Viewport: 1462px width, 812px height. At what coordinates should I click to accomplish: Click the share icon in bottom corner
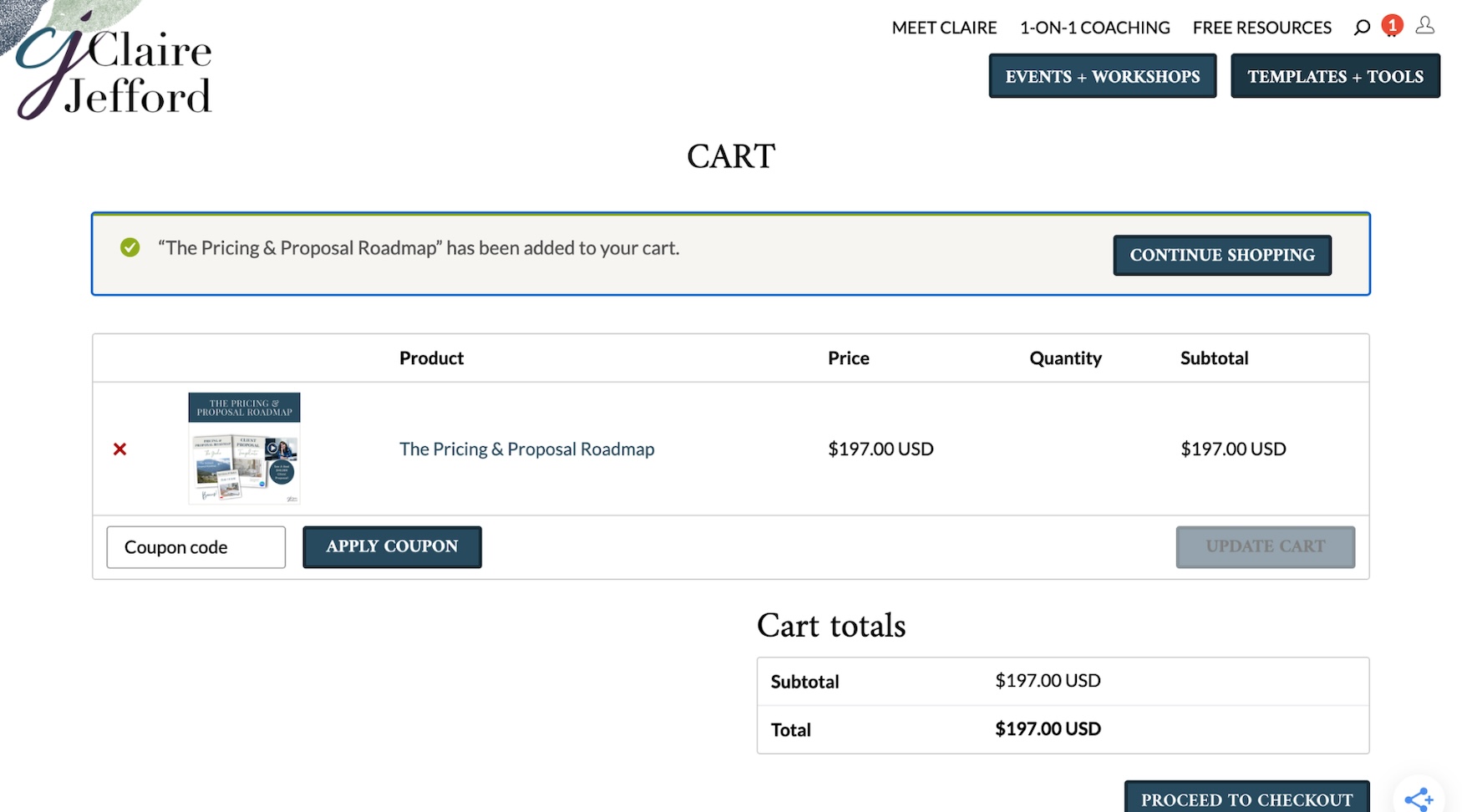[x=1419, y=799]
